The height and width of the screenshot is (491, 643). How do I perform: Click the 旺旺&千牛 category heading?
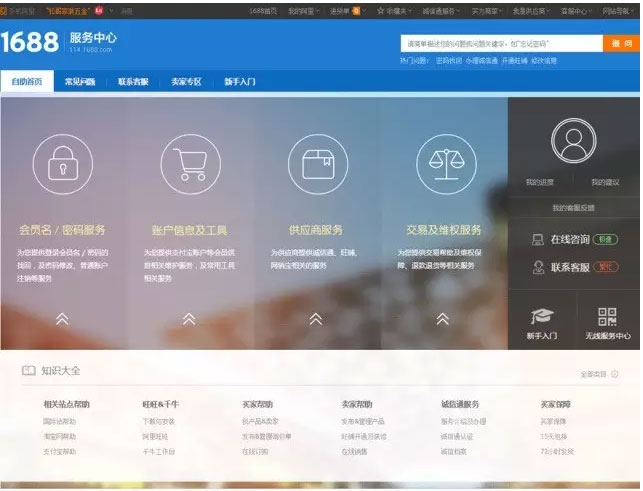[x=160, y=404]
